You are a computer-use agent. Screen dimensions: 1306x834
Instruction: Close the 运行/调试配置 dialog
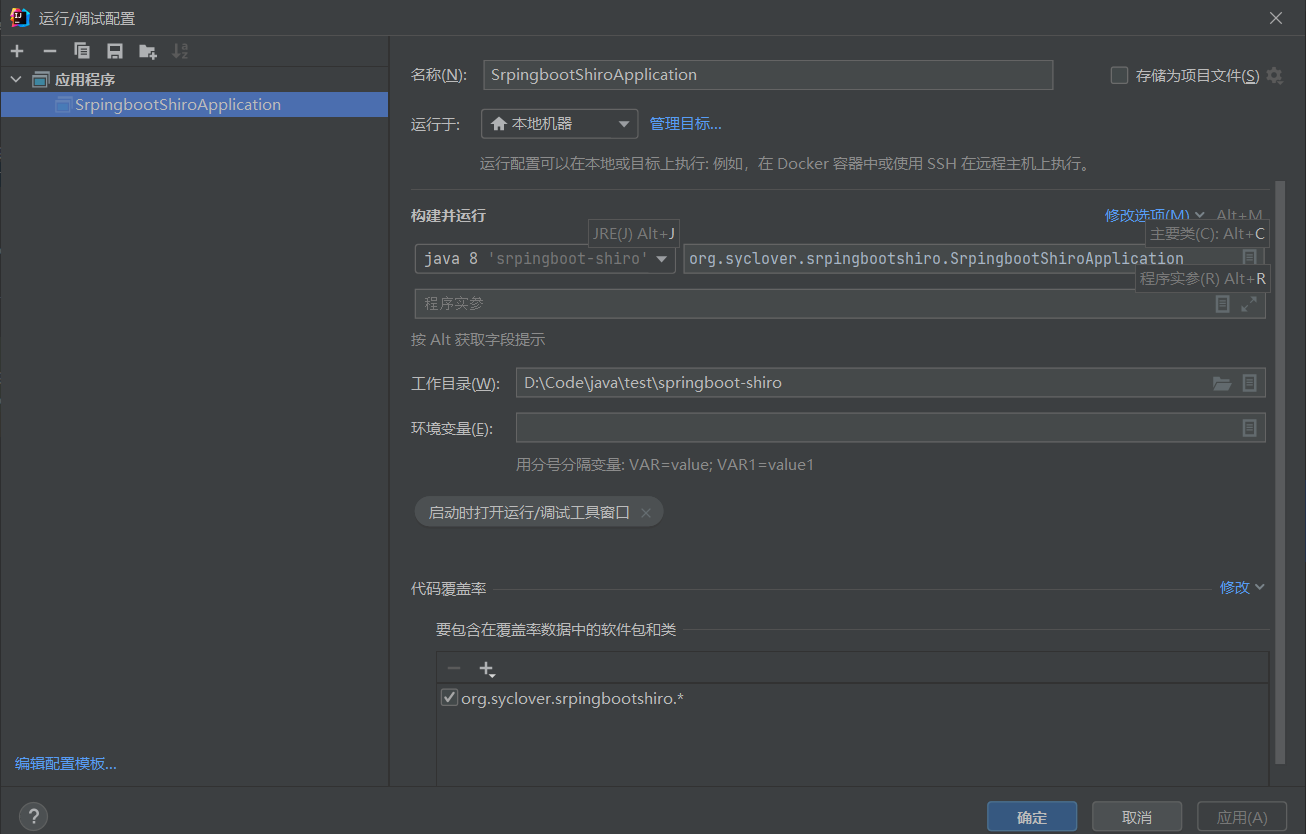(x=1276, y=18)
